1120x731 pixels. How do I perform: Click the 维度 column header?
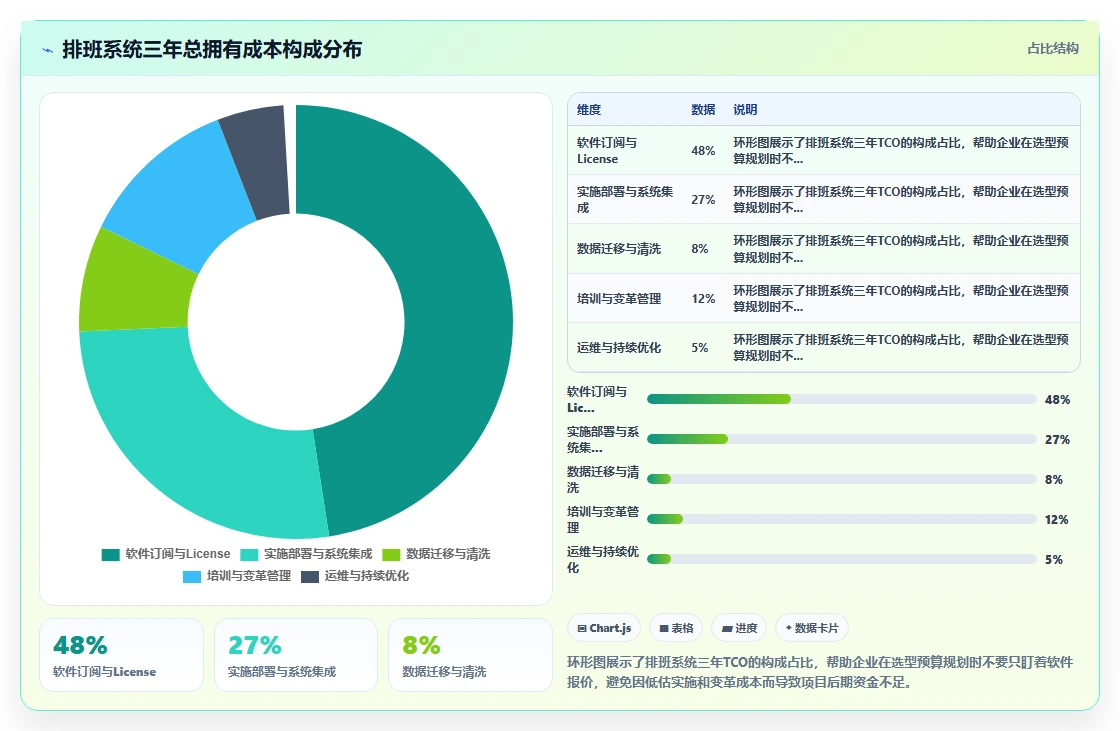coord(589,110)
